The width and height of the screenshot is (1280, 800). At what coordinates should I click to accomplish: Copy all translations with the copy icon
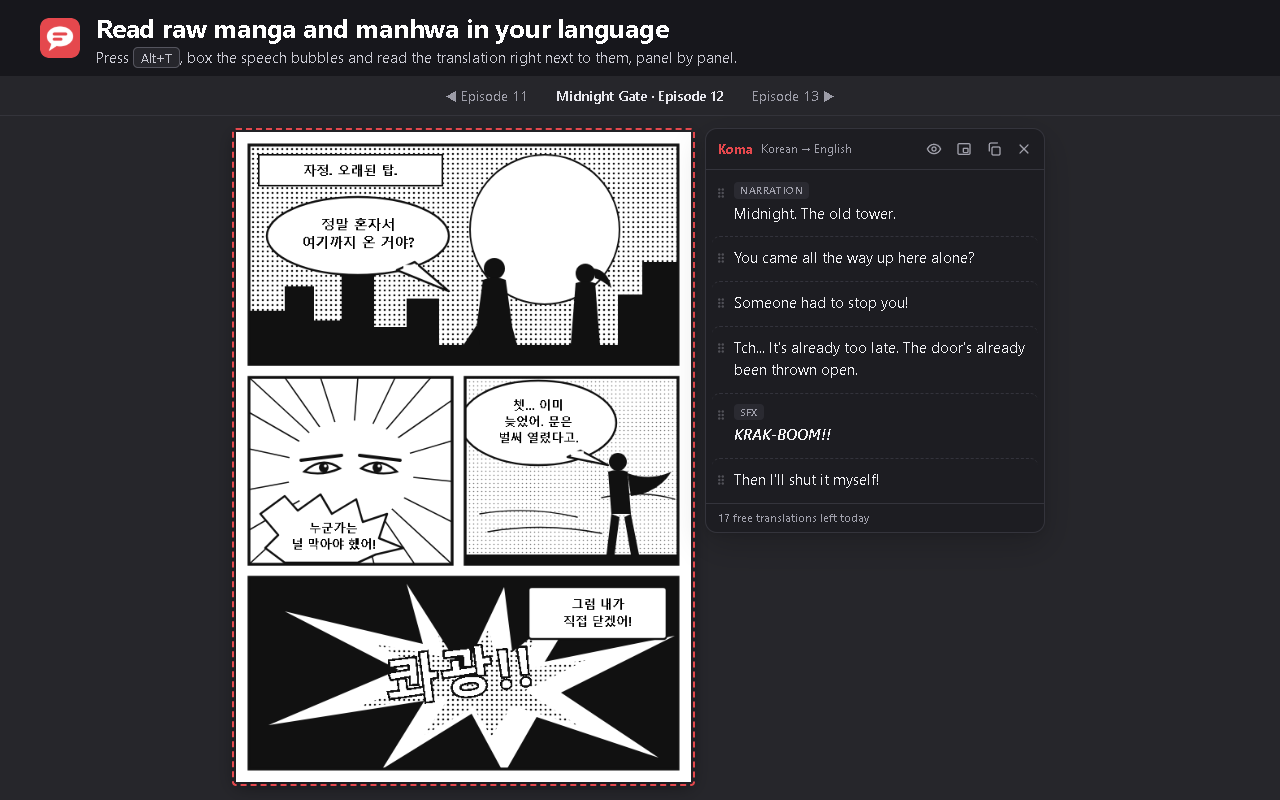click(x=994, y=149)
